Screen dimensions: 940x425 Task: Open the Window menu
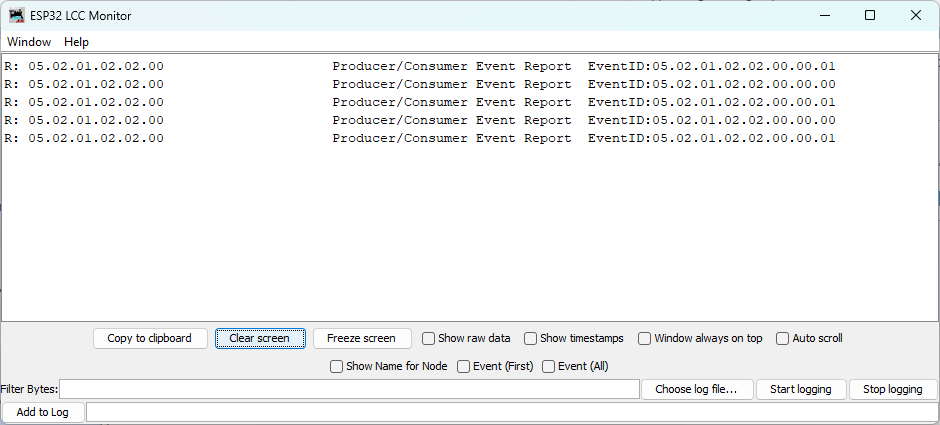click(x=29, y=42)
